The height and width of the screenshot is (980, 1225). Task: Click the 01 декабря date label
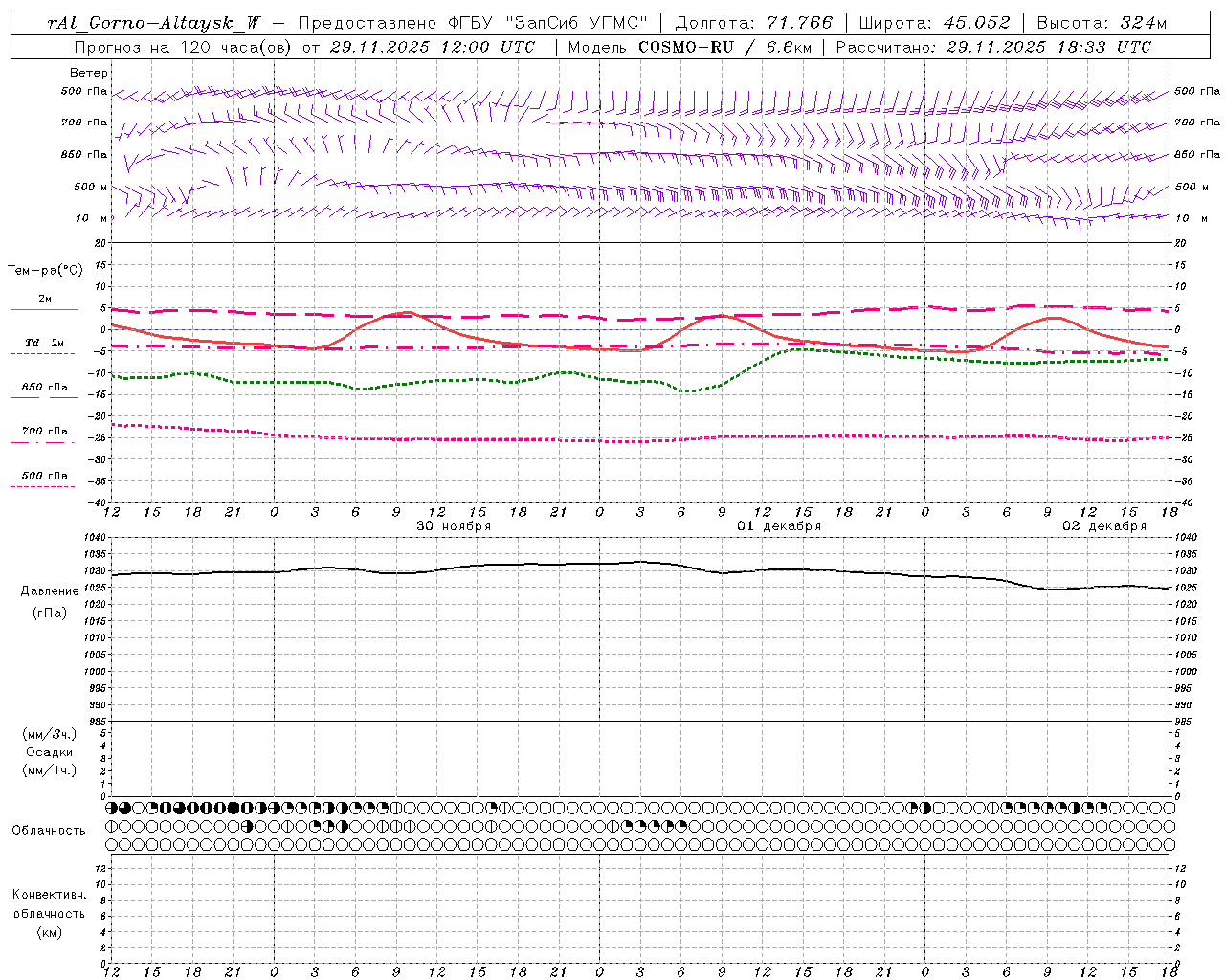click(x=779, y=526)
